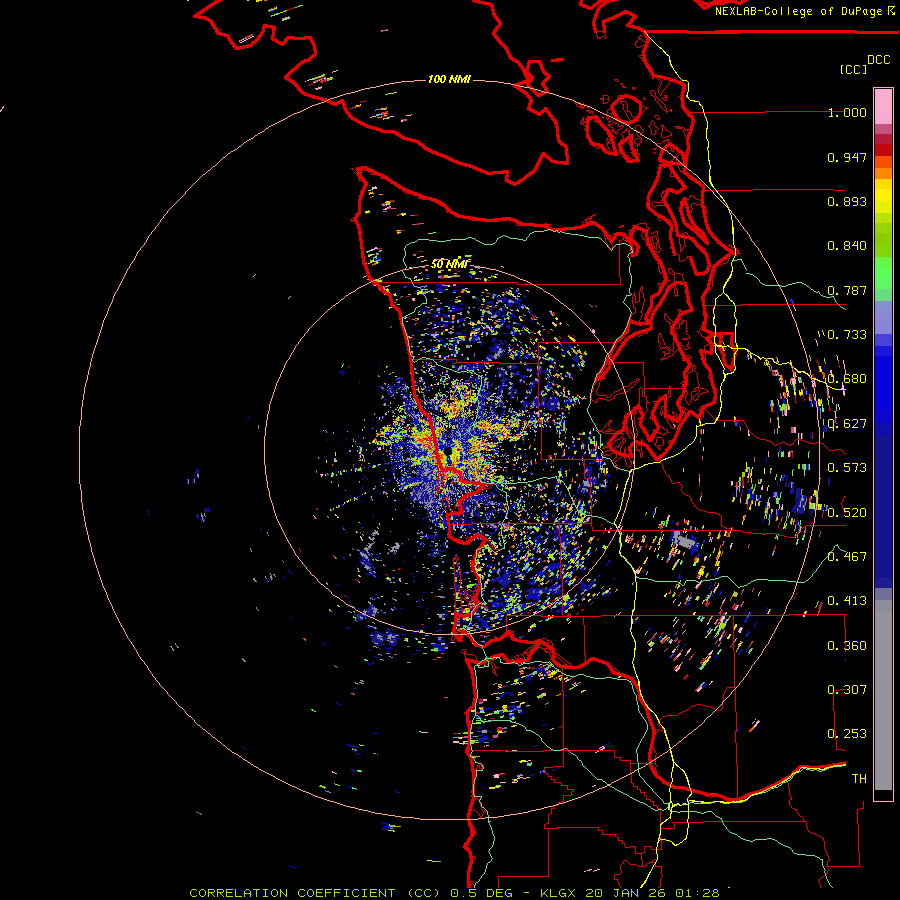This screenshot has height=900, width=900.
Task: Pick the bright green color bar segment
Action: point(883,271)
